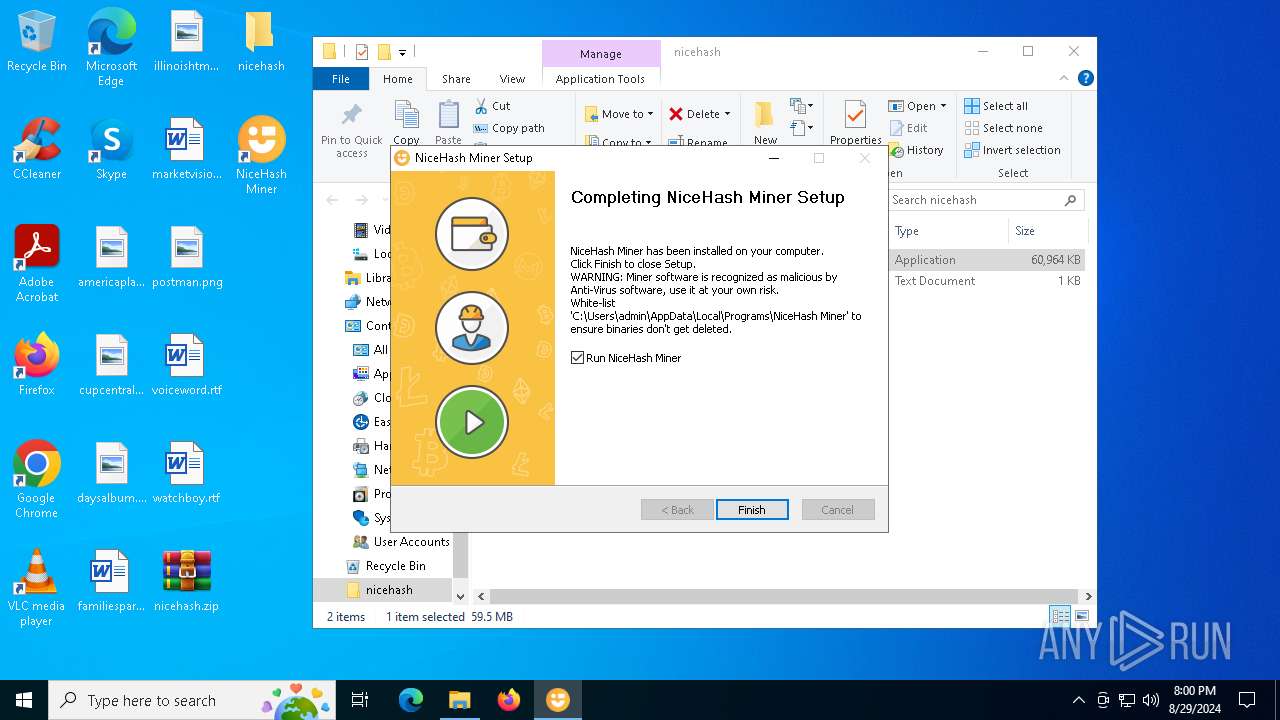
Task: Click Invert selection in the ribbon
Action: [1012, 150]
